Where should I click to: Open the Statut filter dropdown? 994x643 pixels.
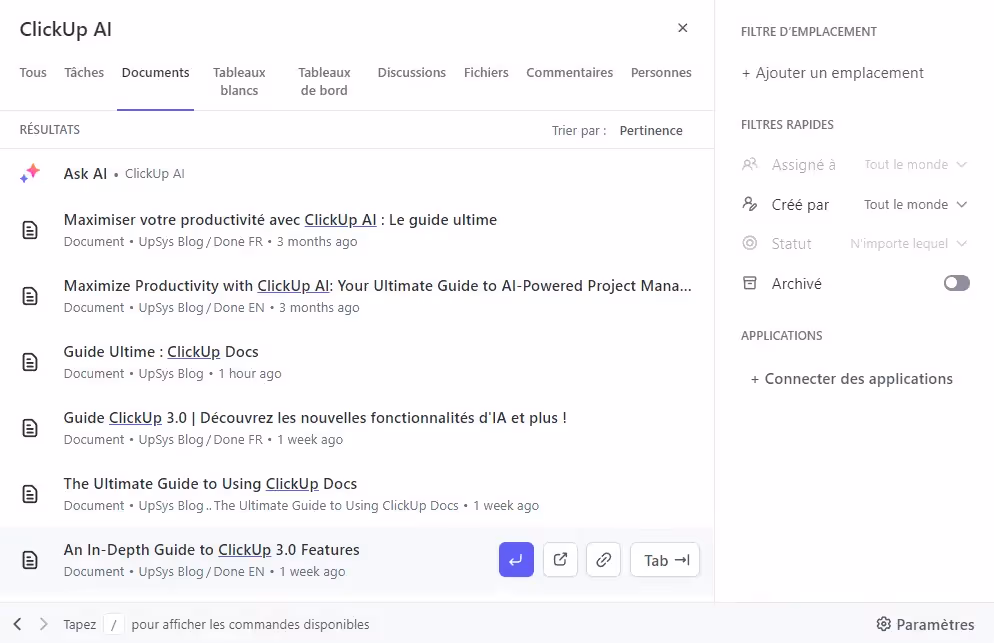pos(908,244)
